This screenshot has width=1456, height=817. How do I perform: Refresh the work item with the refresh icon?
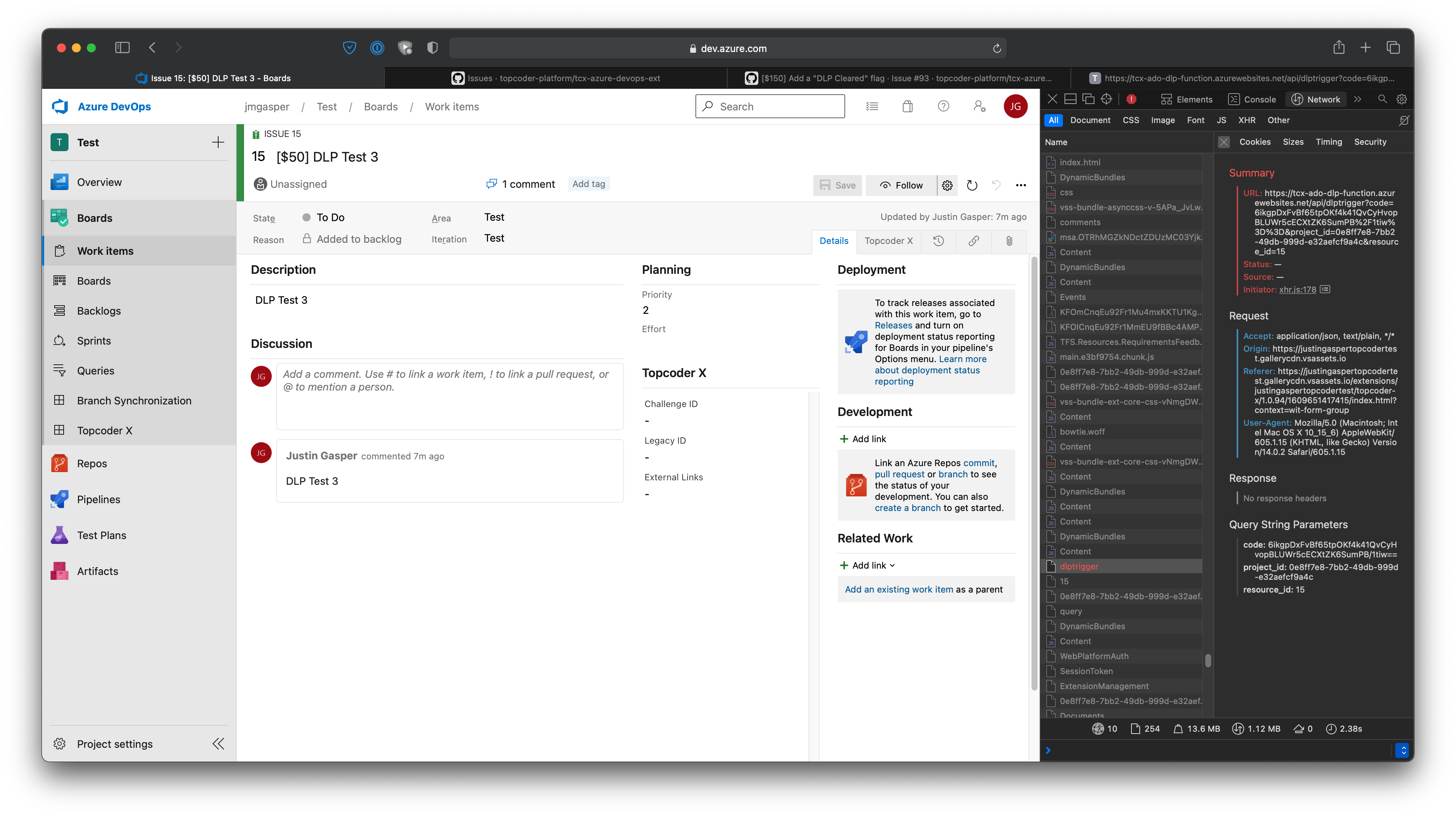pyautogui.click(x=972, y=185)
